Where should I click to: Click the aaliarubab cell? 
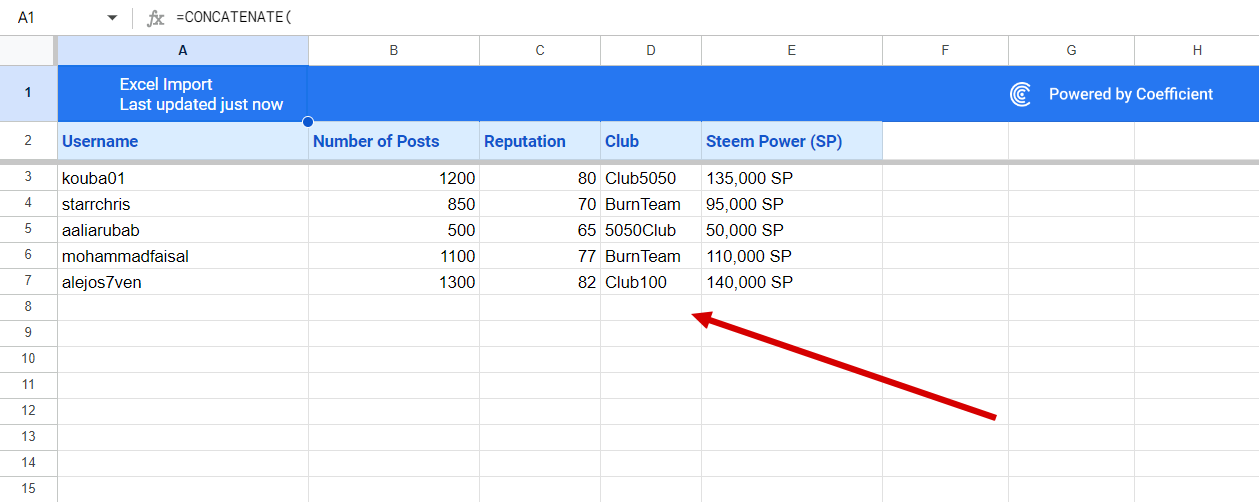click(x=183, y=230)
